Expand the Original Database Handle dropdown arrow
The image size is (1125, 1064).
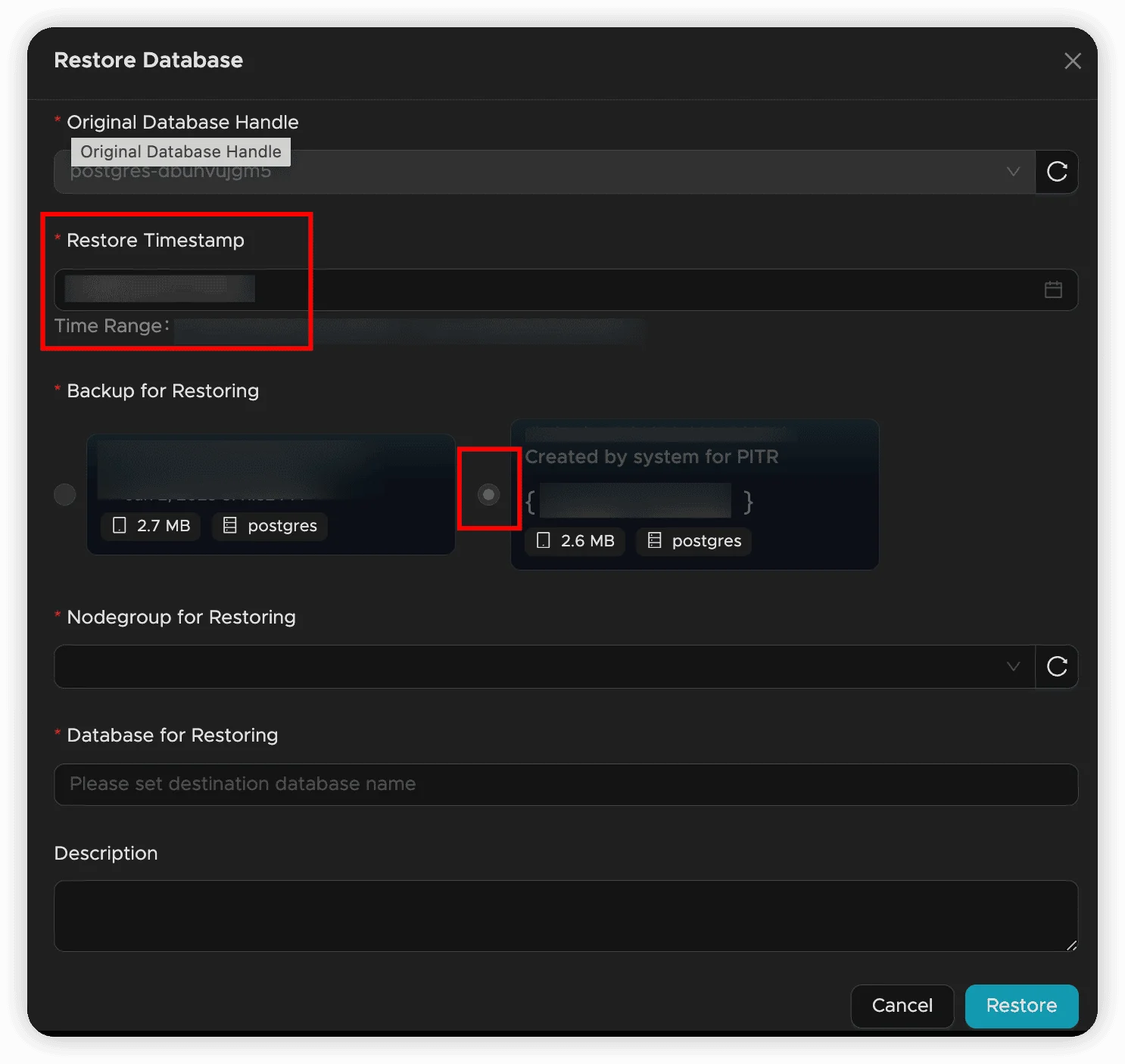(1013, 172)
